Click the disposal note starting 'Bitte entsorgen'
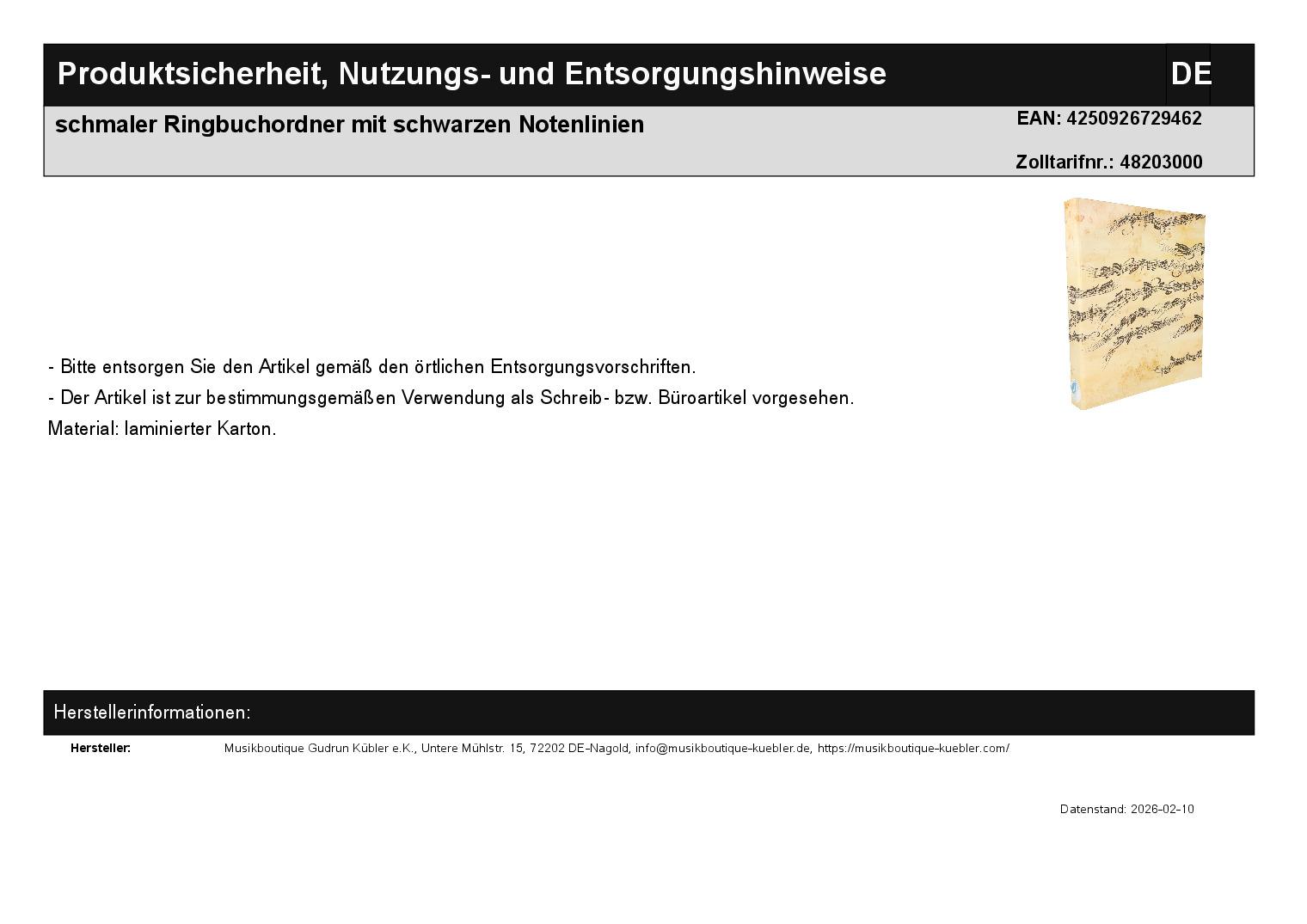The image size is (1307, 924). coord(371,367)
